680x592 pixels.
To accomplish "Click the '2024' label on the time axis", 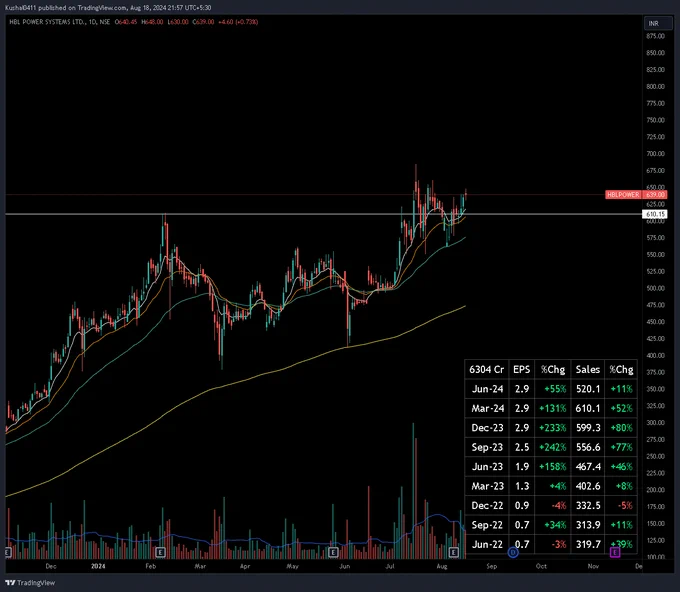I will tap(98, 566).
